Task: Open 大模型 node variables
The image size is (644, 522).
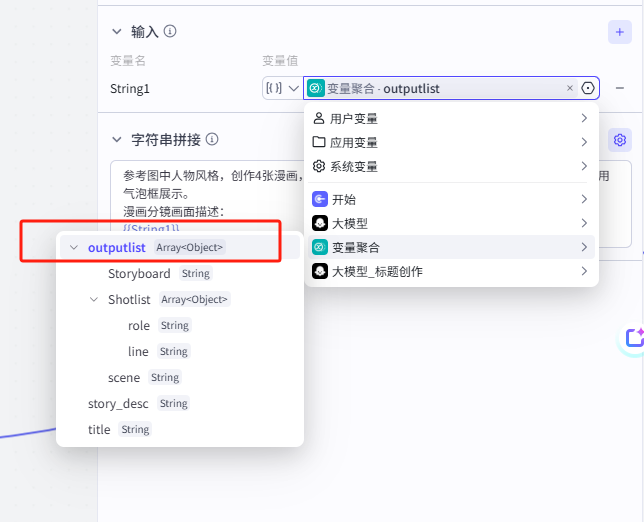Action: [451, 223]
